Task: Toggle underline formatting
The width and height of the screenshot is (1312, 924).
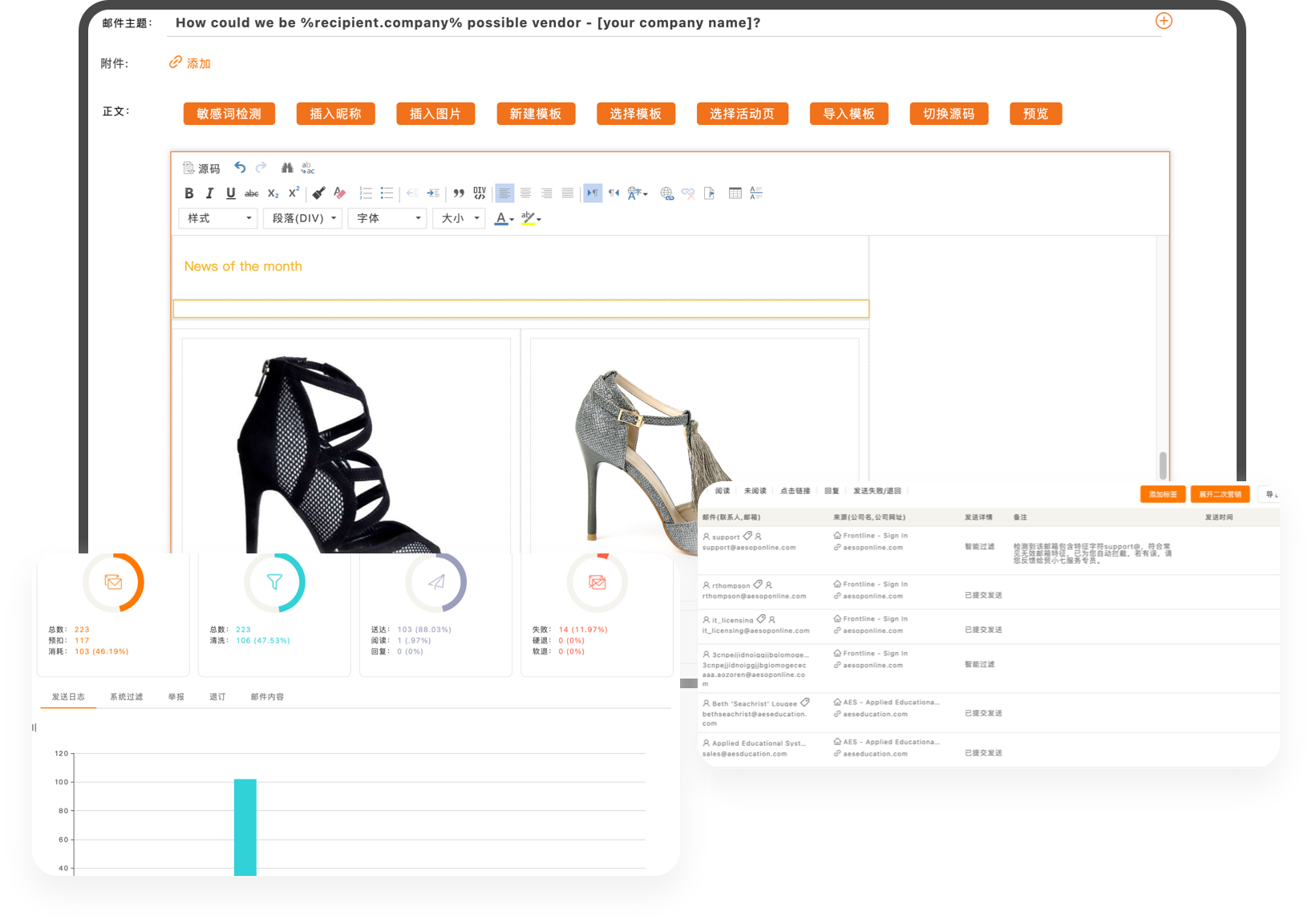Action: 231,193
